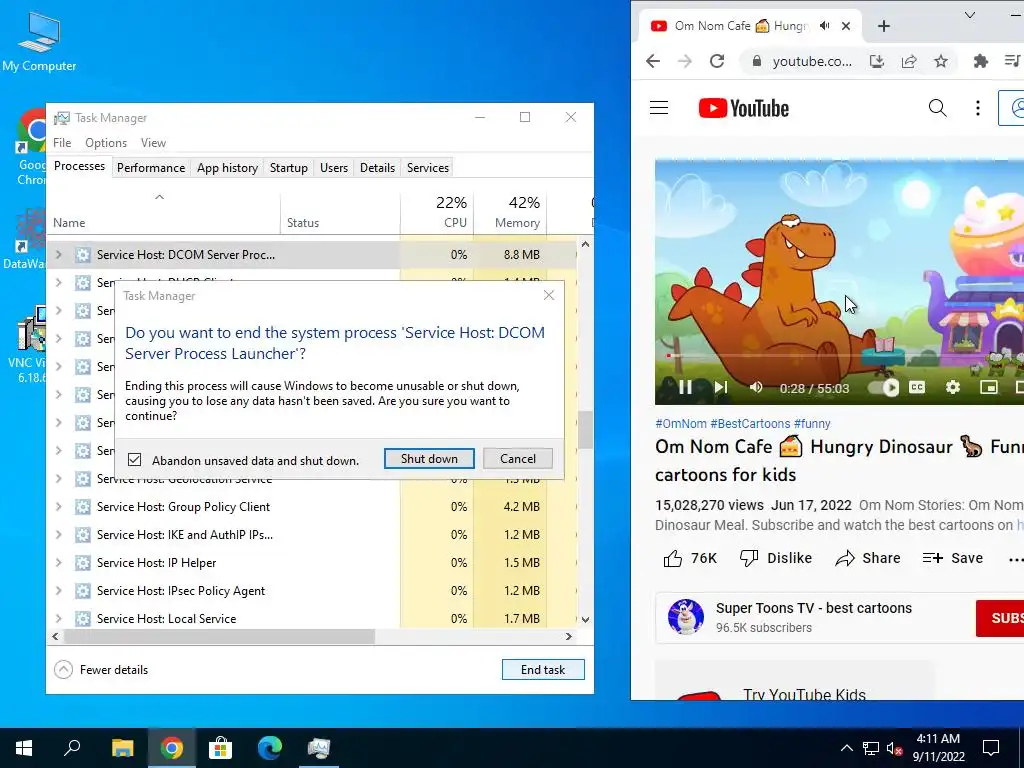Confirm Shut down in dialog
The height and width of the screenshot is (768, 1024).
coord(429,458)
